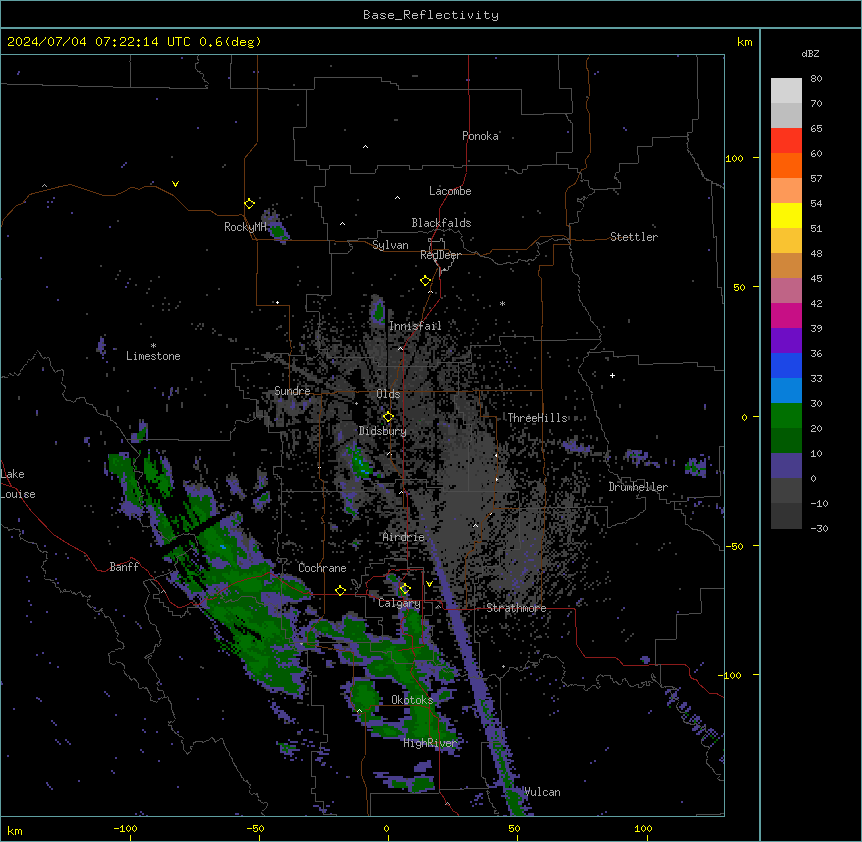Click the Calgary city label
This screenshot has width=862, height=842.
coord(399,603)
